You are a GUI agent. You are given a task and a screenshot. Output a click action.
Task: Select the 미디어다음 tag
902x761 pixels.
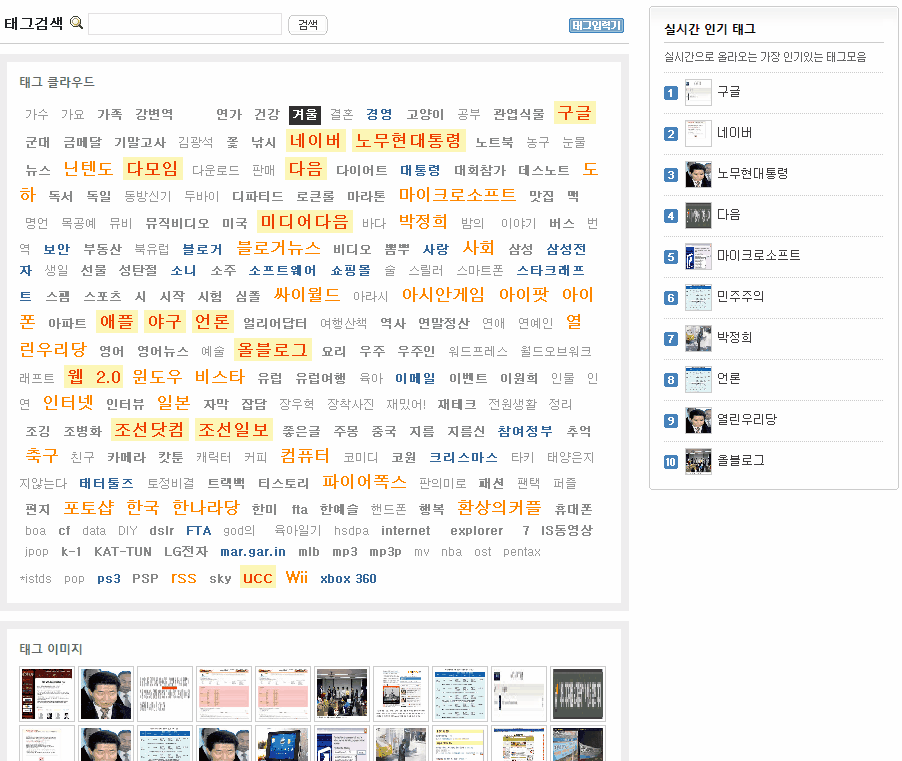[304, 221]
